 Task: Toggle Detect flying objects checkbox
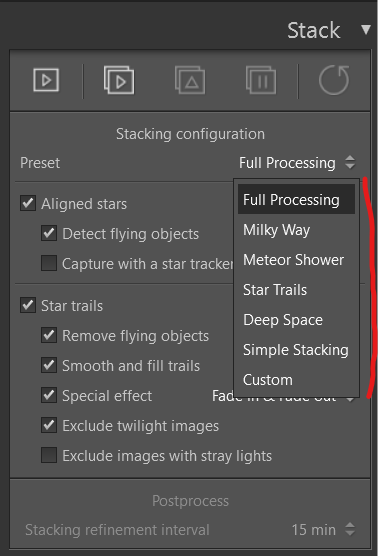click(49, 233)
